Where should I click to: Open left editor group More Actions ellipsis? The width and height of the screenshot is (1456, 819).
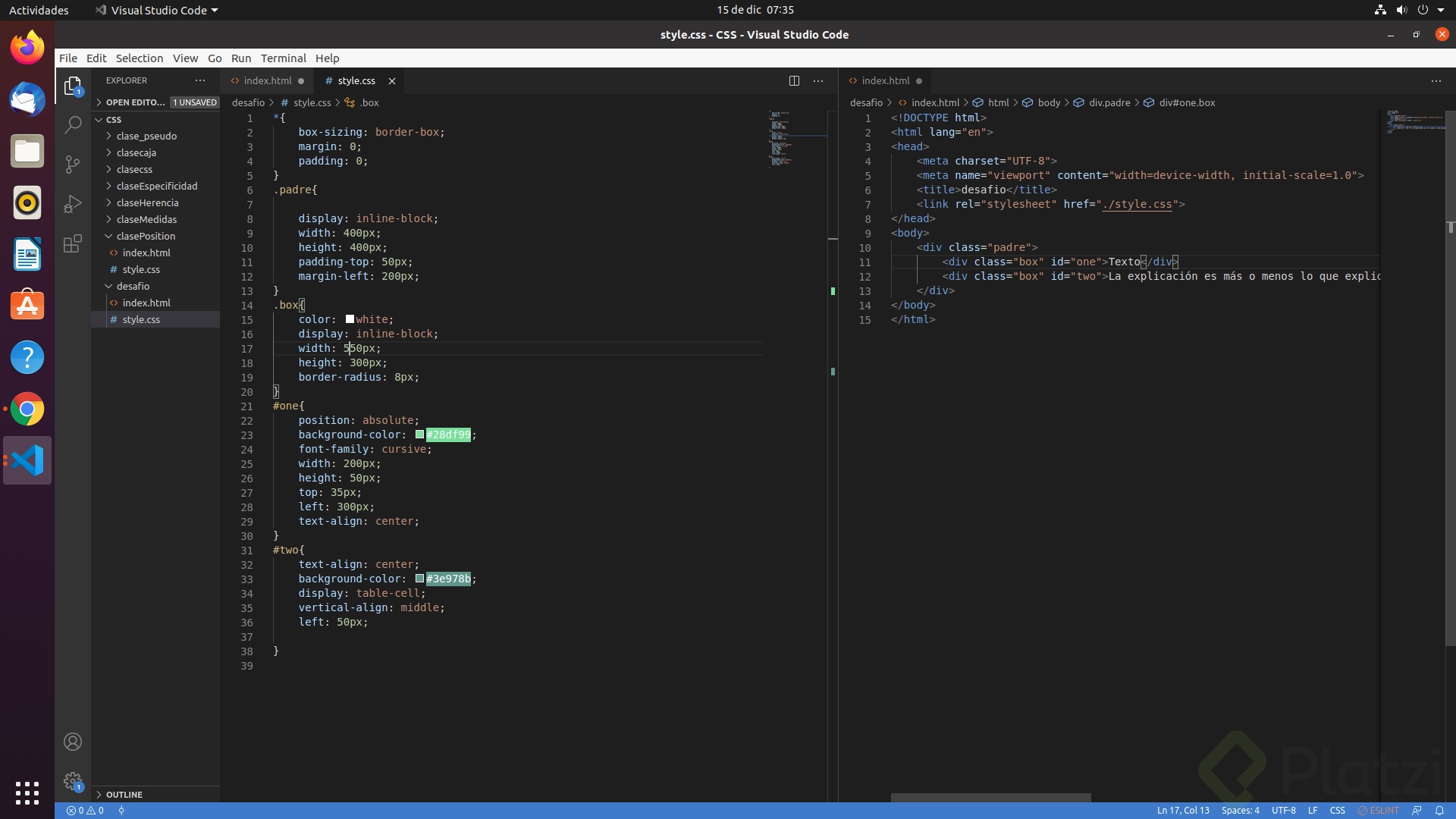[818, 80]
